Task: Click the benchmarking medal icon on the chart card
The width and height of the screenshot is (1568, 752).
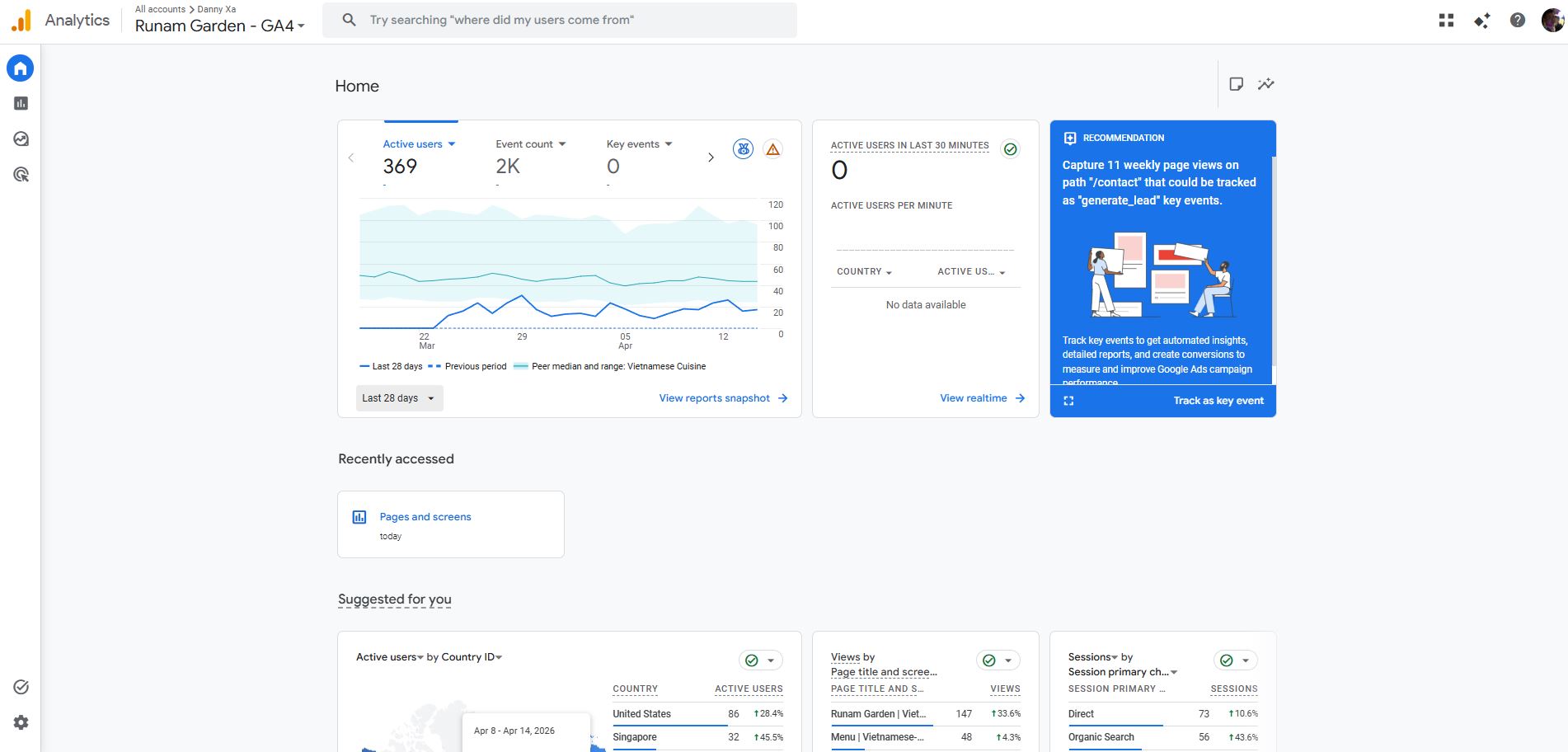Action: tap(743, 149)
